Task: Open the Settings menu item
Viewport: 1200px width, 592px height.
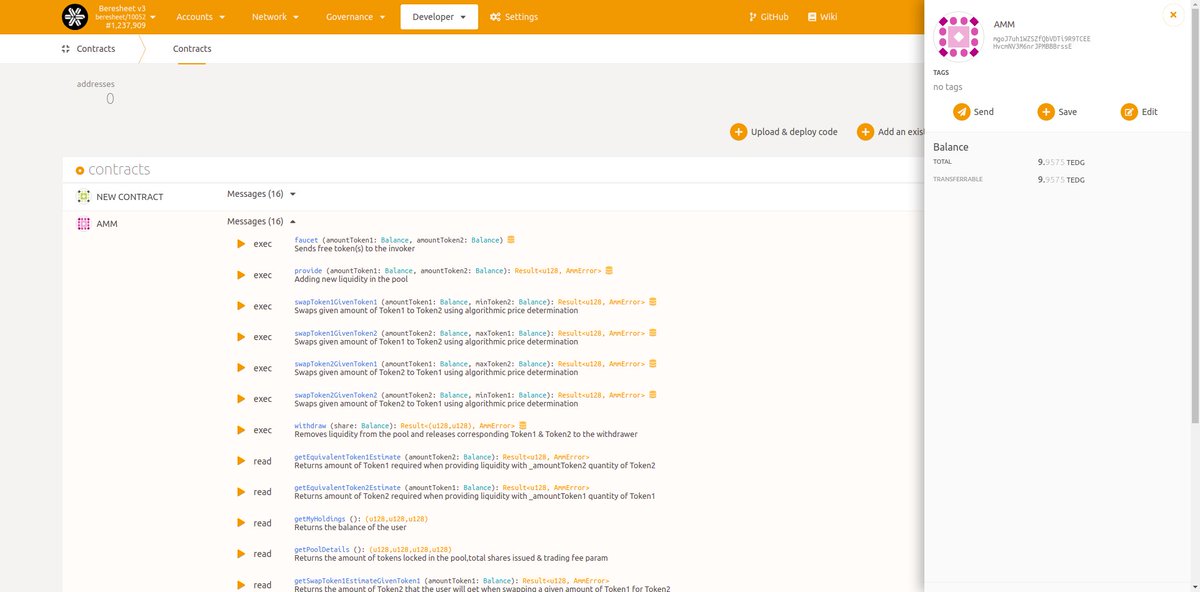Action: click(x=514, y=17)
